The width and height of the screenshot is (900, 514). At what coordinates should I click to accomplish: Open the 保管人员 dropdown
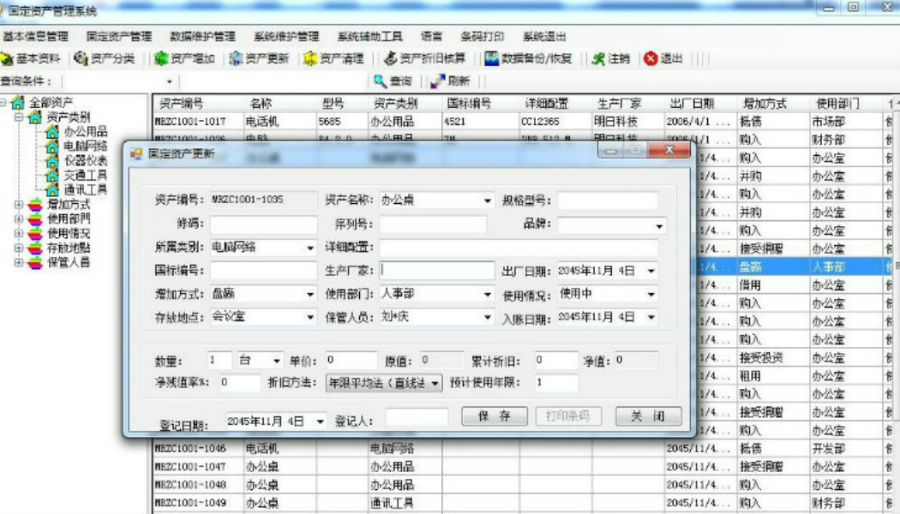tap(487, 317)
